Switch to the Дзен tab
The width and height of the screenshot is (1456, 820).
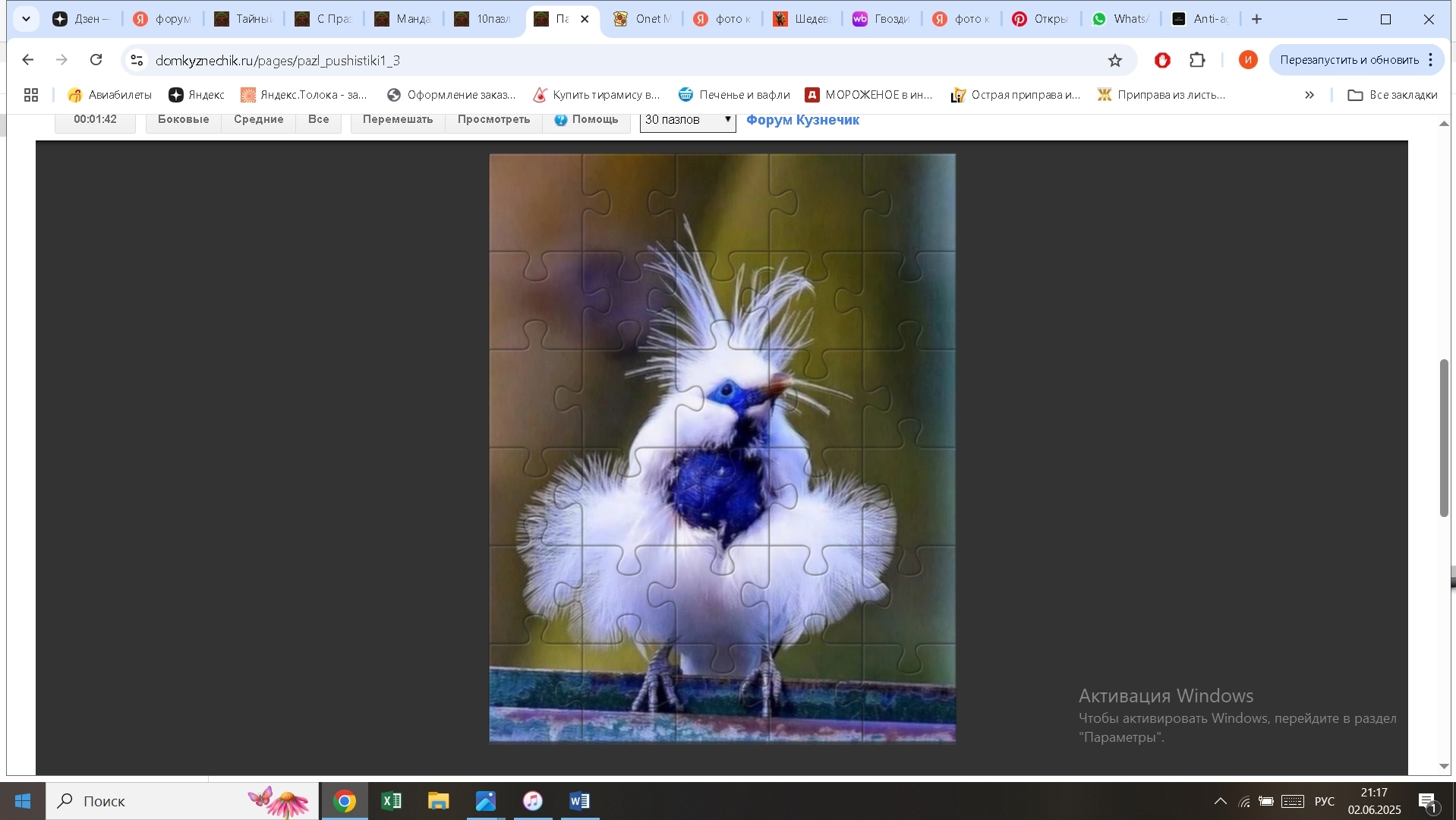(83, 19)
